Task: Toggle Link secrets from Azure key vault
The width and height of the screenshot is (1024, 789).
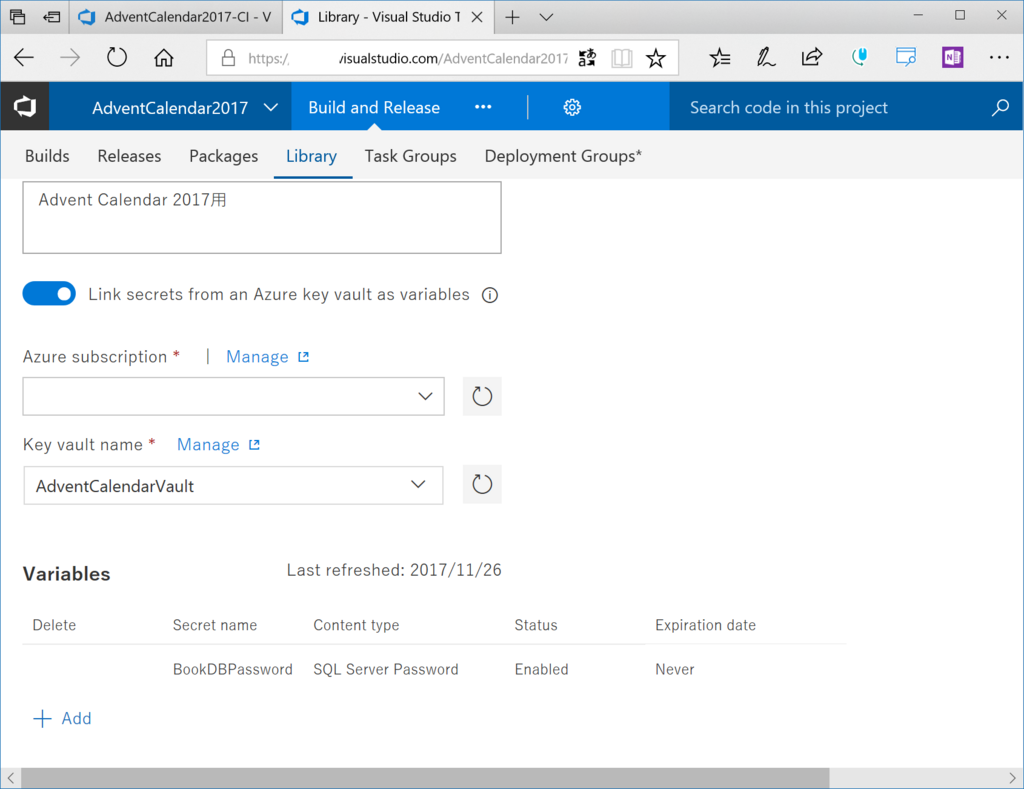Action: [49, 294]
